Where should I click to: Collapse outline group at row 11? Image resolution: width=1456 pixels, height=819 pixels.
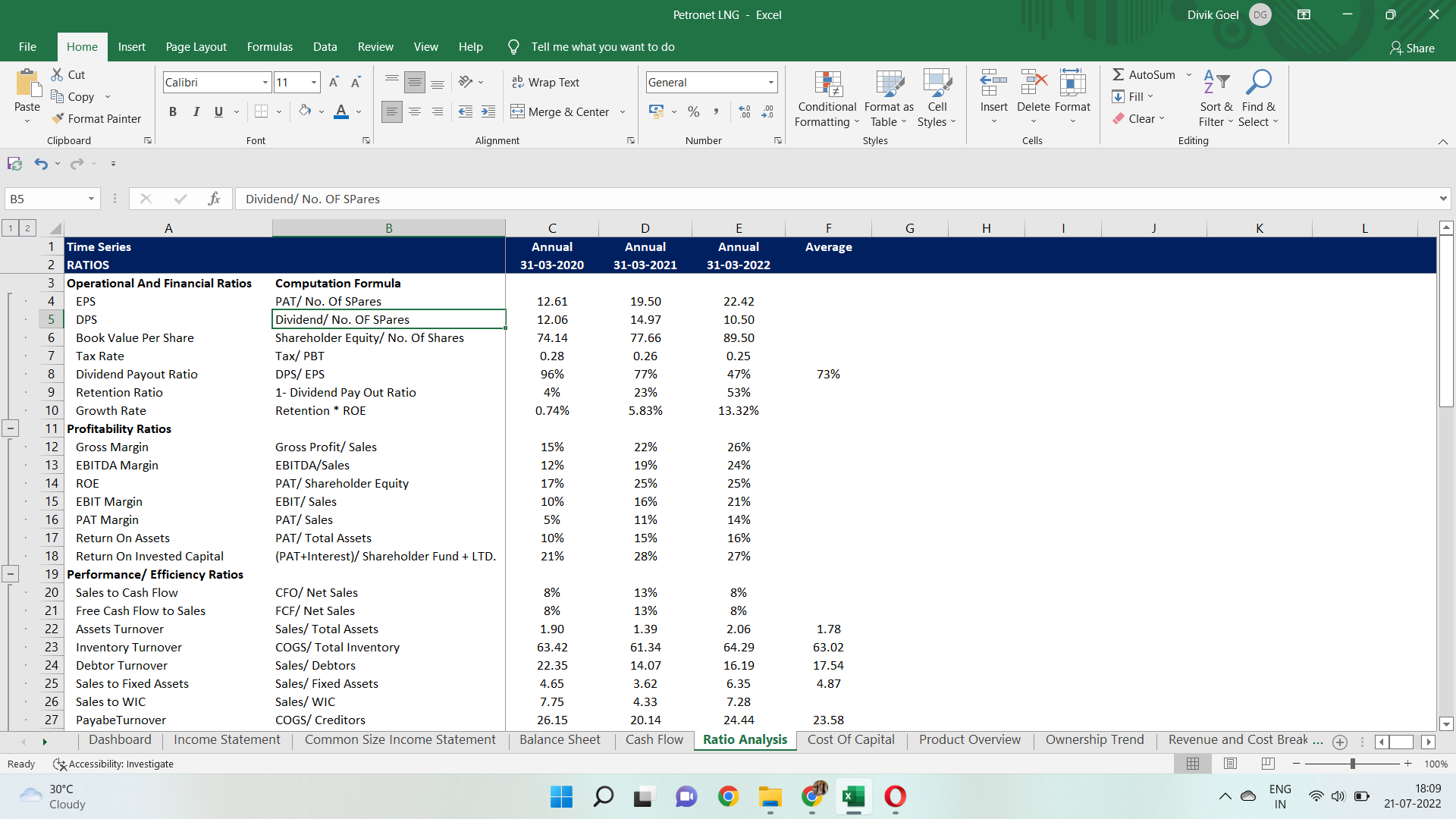pos(11,428)
